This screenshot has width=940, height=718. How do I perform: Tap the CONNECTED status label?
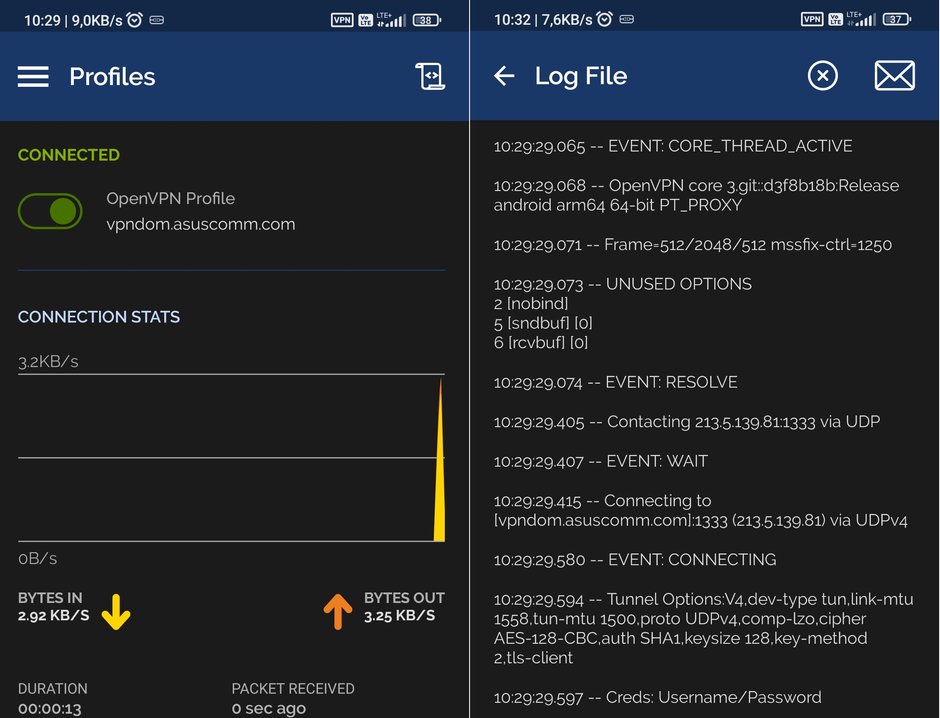coord(69,155)
